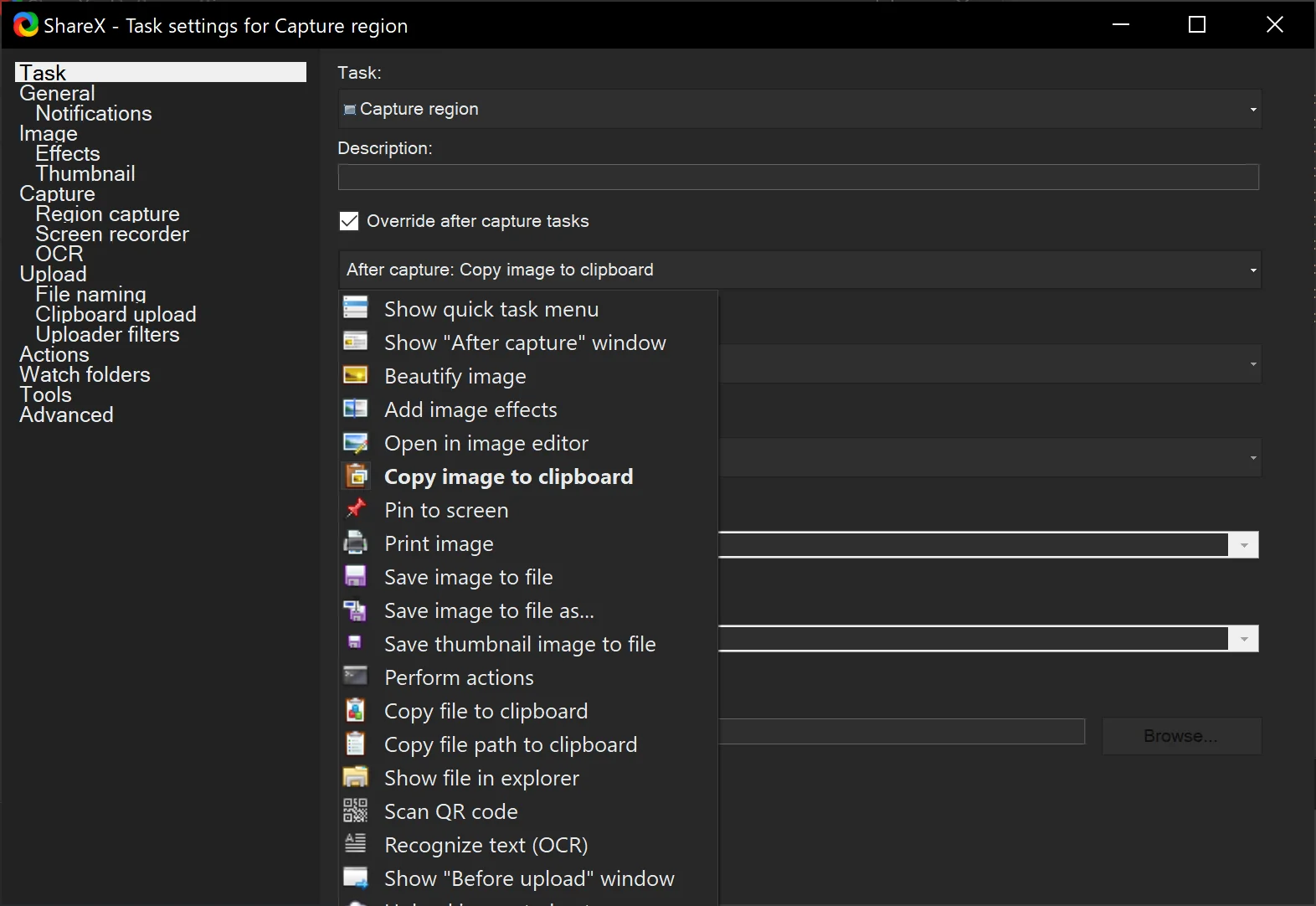Click the Save image to file icon
This screenshot has height=906, width=1316.
pyautogui.click(x=356, y=576)
